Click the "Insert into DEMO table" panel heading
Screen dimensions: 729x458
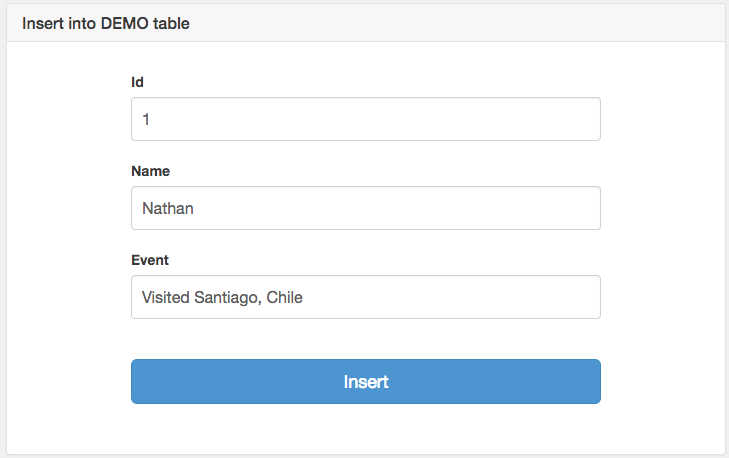[x=106, y=24]
